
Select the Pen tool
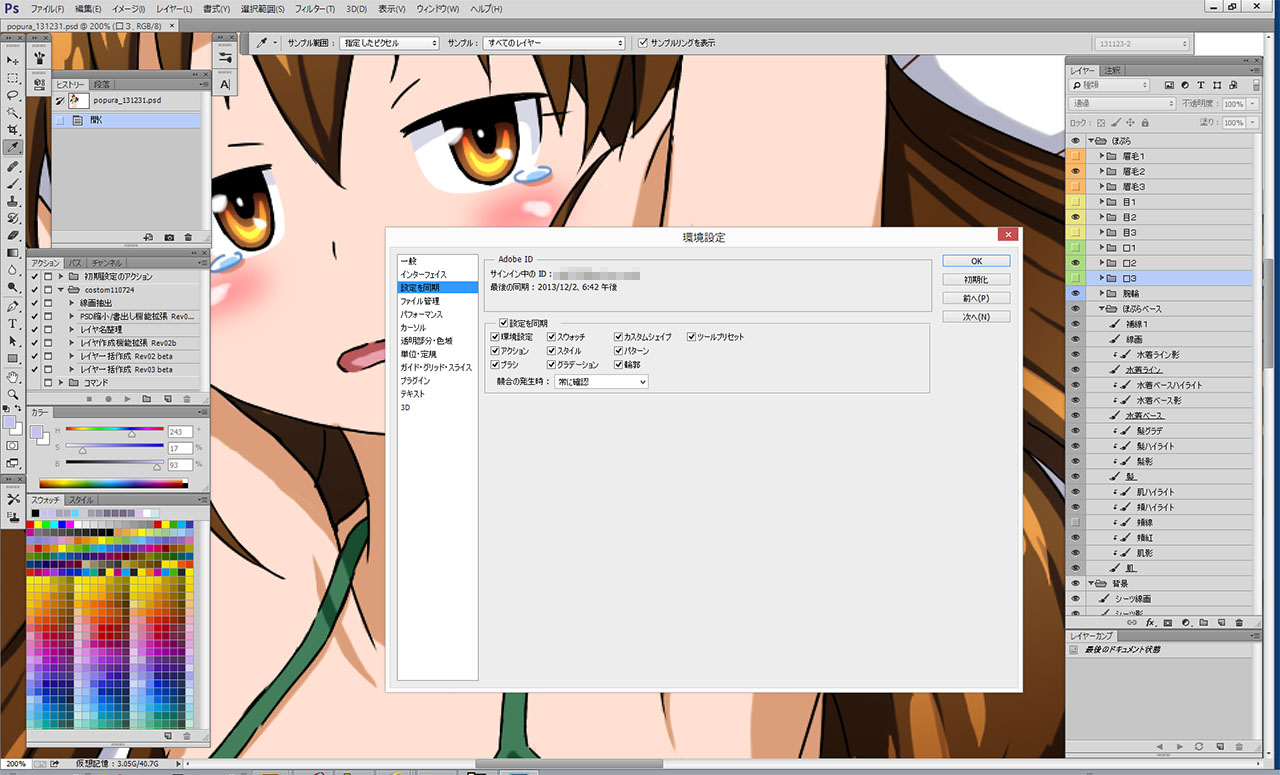[13, 306]
